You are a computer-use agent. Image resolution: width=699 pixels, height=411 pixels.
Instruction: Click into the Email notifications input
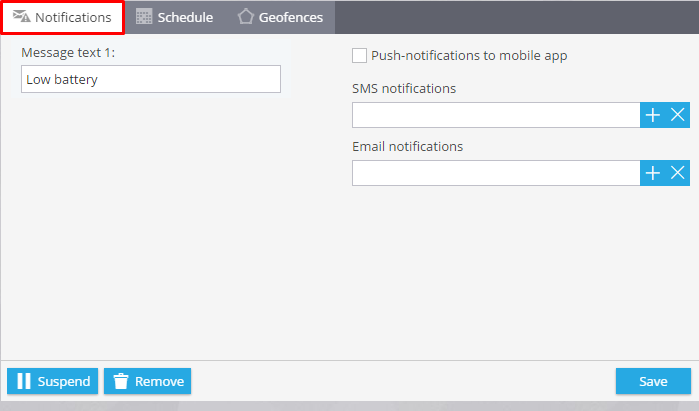click(x=496, y=173)
